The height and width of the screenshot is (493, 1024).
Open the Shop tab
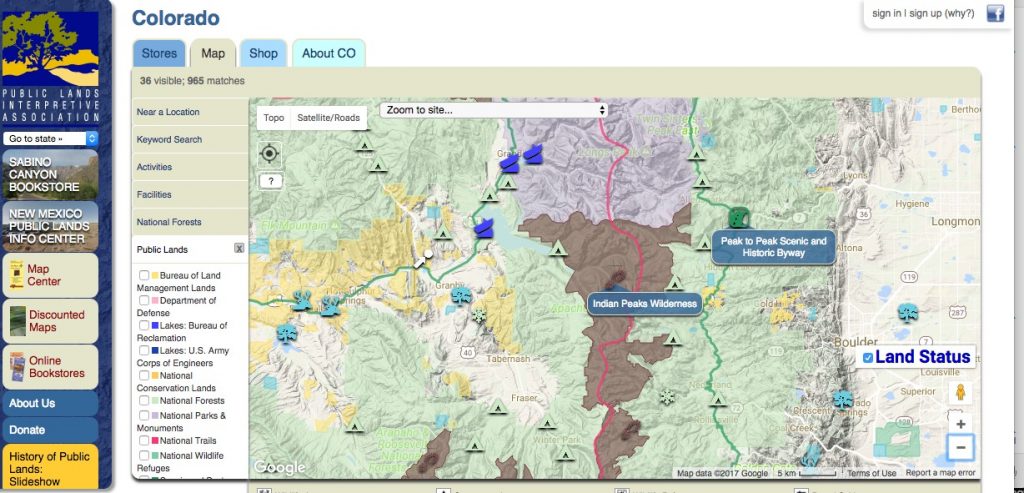[263, 54]
